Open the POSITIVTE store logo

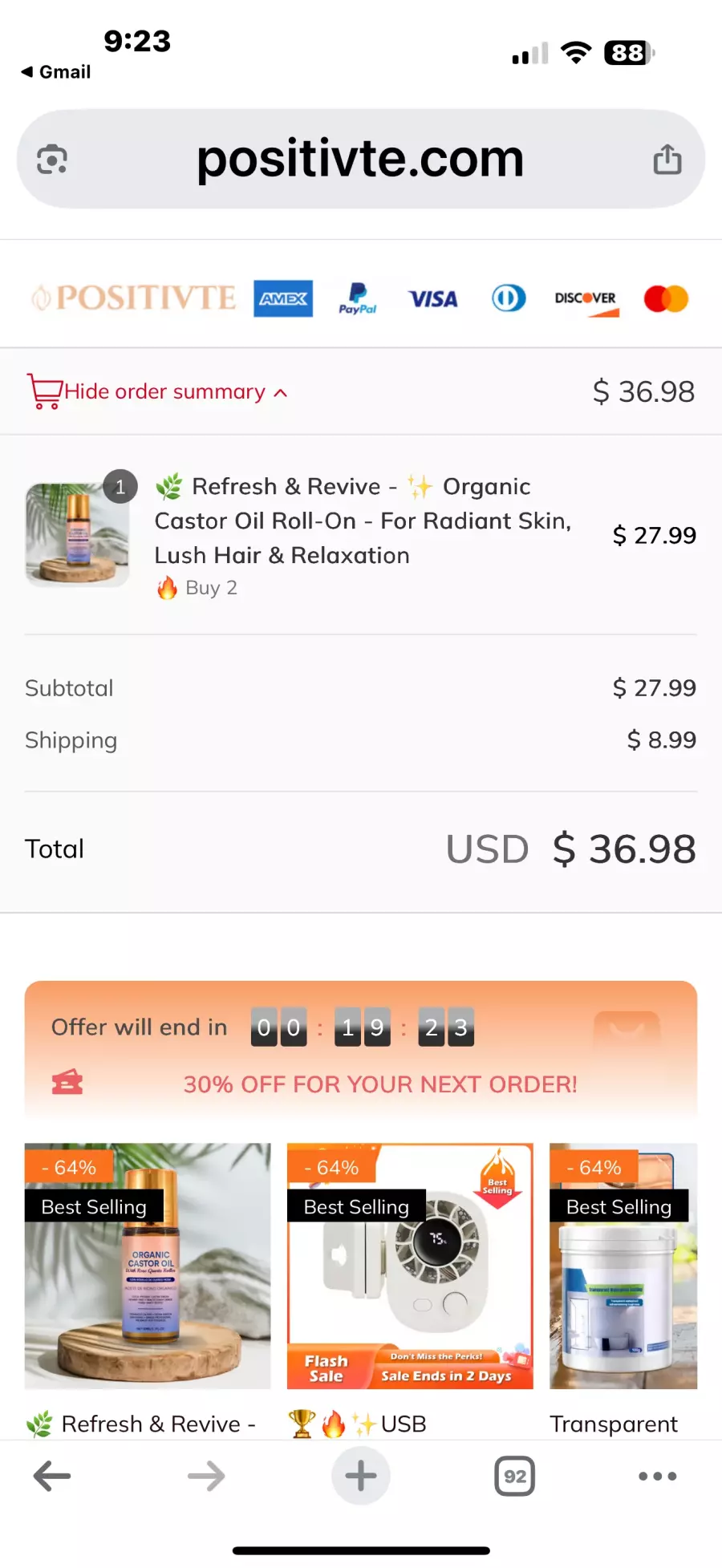(134, 298)
